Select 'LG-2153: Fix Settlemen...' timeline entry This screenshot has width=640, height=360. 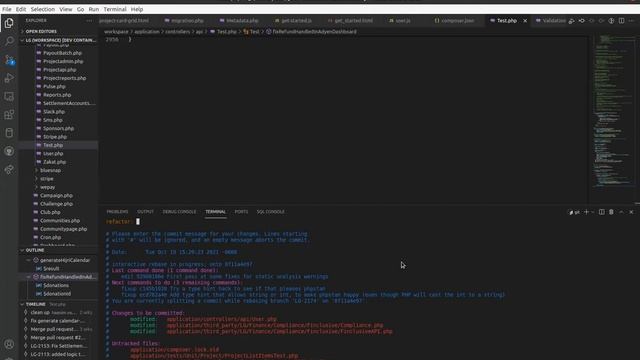[58, 346]
